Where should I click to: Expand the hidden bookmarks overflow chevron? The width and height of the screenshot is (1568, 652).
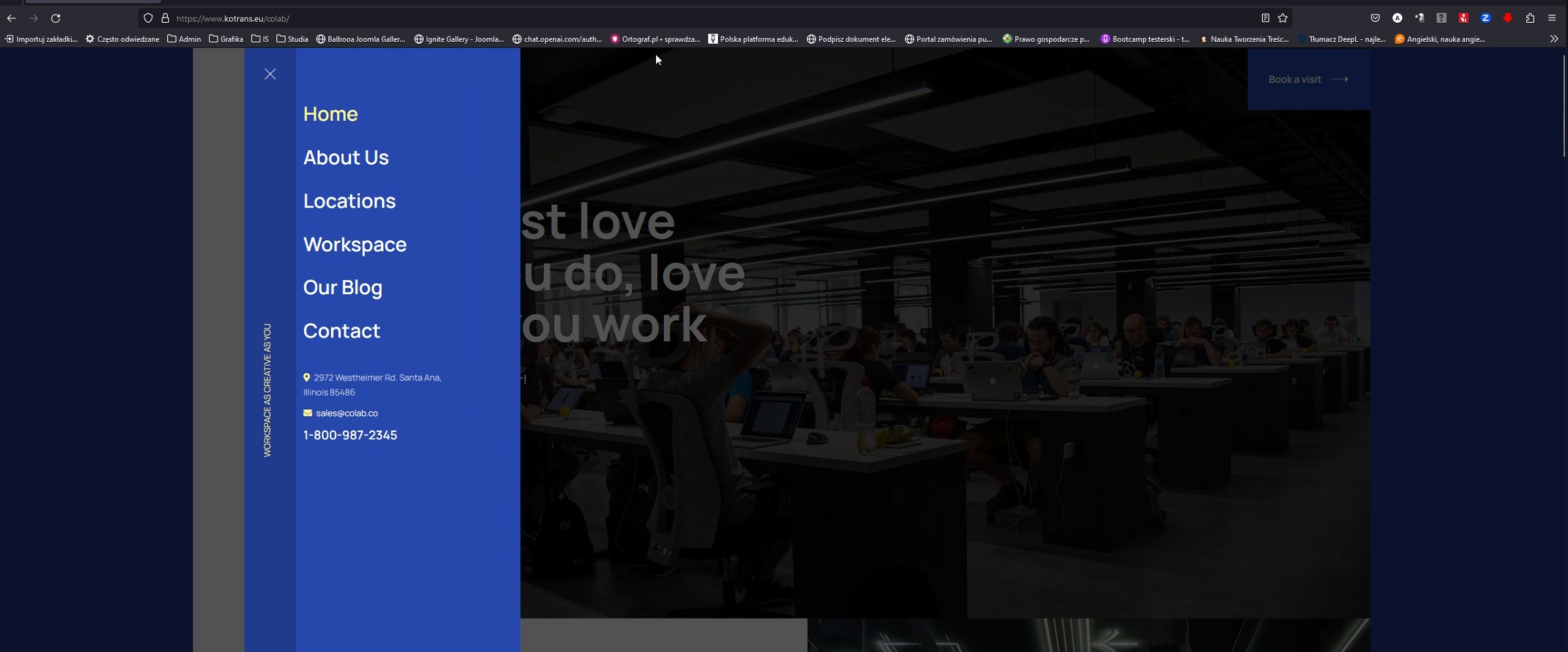click(x=1554, y=39)
